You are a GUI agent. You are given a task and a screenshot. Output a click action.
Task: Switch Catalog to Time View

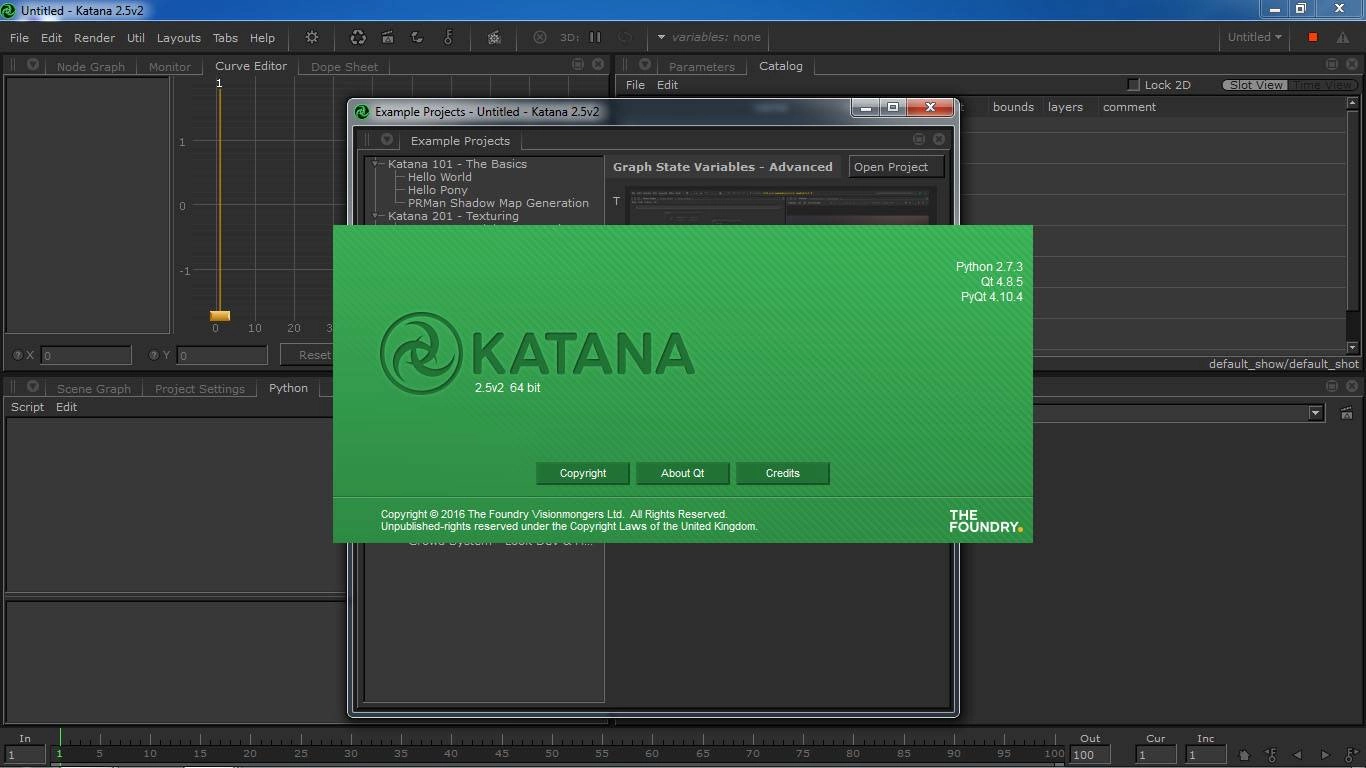click(x=1322, y=85)
